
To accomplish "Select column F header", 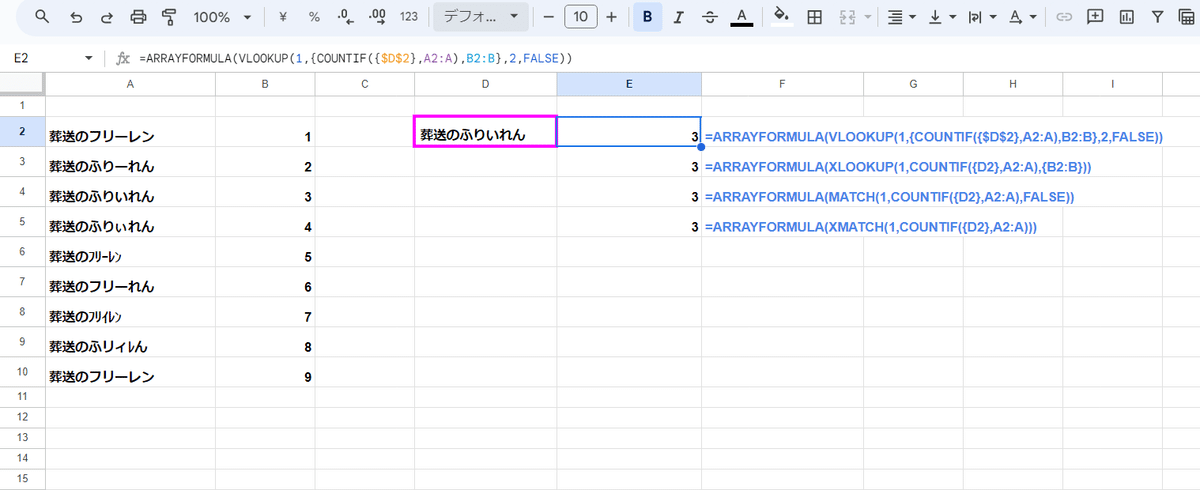I will [x=781, y=84].
